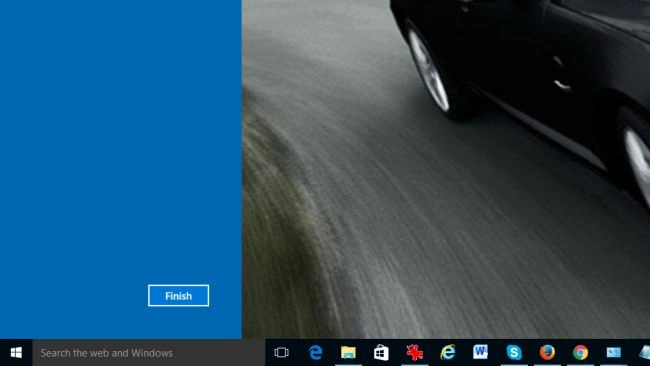Focus the Search the web and Windows box
The width and height of the screenshot is (650, 366).
(148, 353)
